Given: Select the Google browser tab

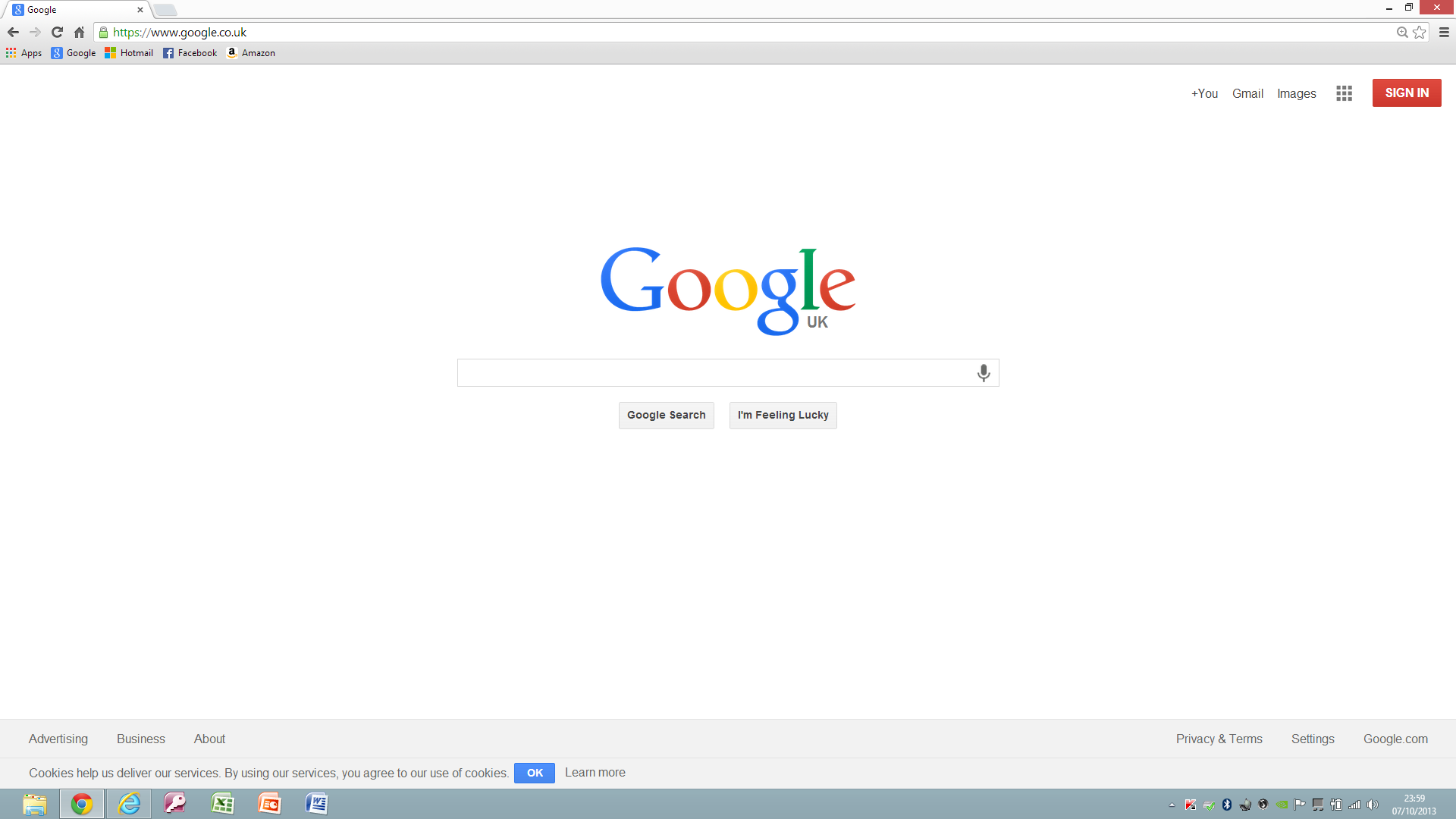Looking at the screenshot, I should [76, 10].
